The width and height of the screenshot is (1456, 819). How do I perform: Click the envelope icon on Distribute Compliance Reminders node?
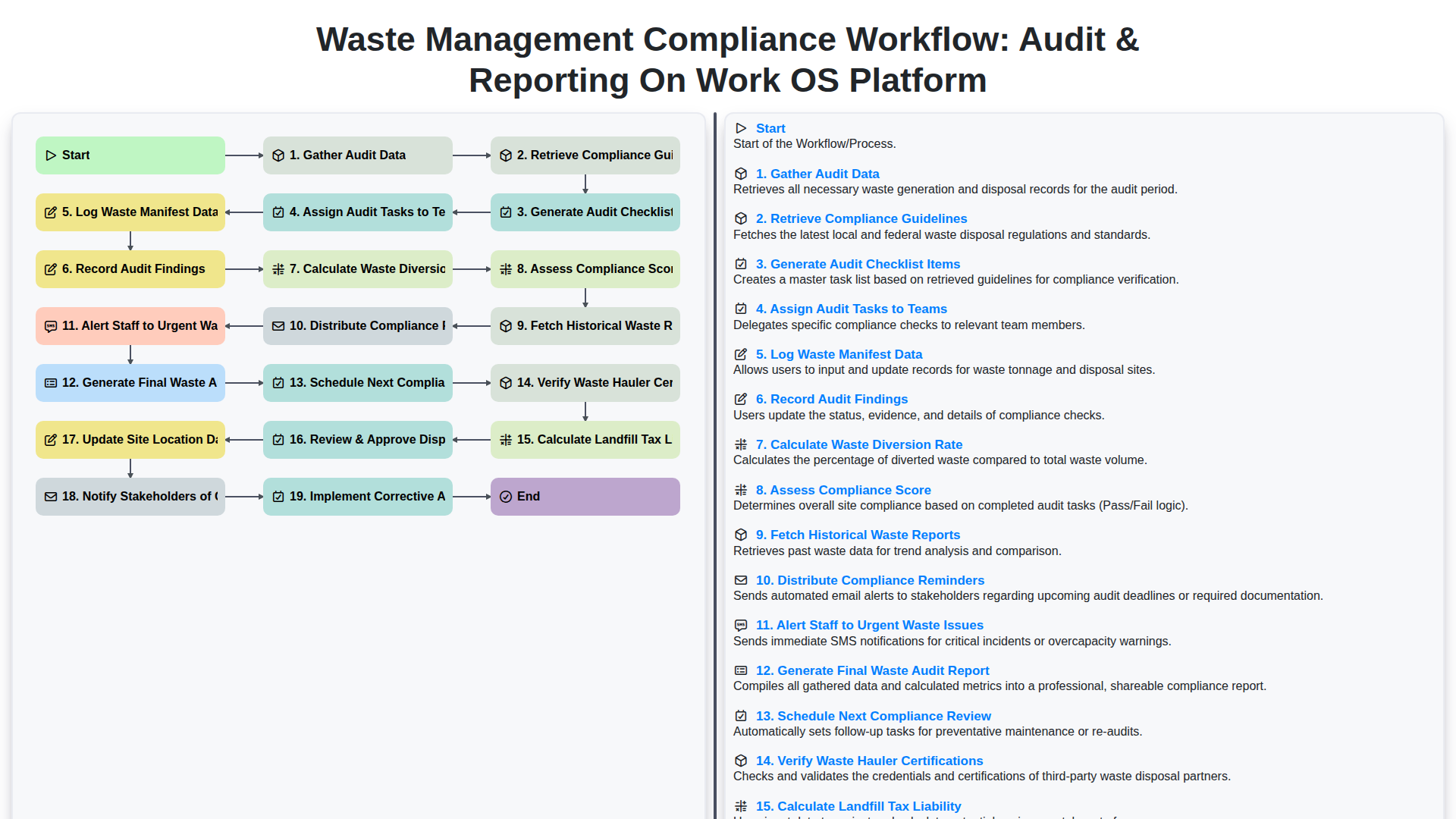(x=278, y=326)
